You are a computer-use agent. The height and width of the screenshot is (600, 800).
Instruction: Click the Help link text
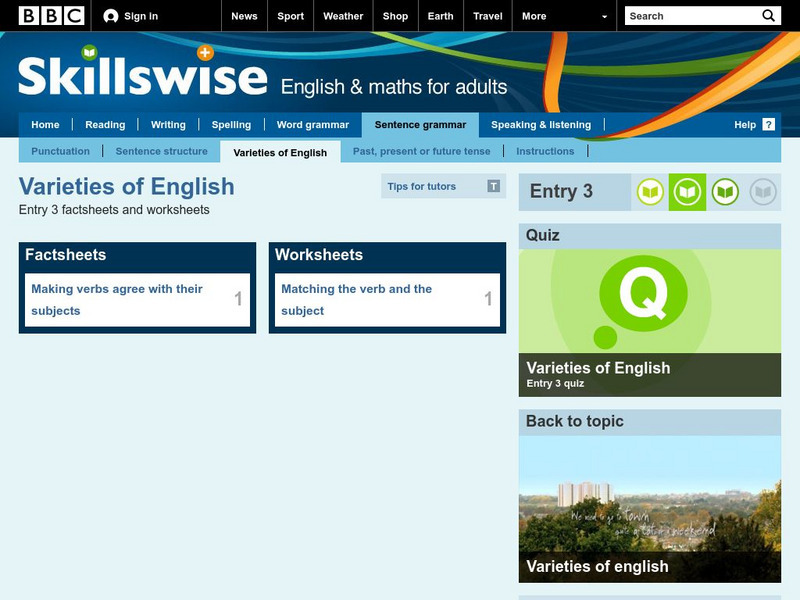[x=744, y=125]
